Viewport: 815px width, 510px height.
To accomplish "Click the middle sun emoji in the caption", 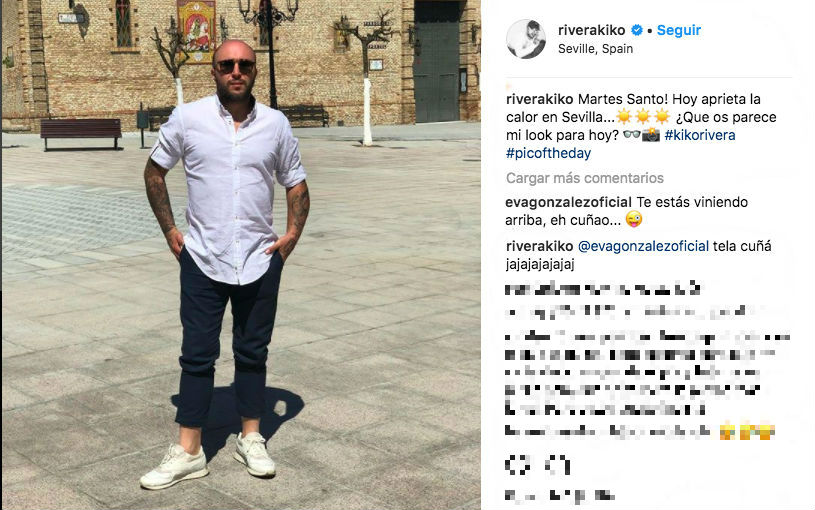I will 643,117.
